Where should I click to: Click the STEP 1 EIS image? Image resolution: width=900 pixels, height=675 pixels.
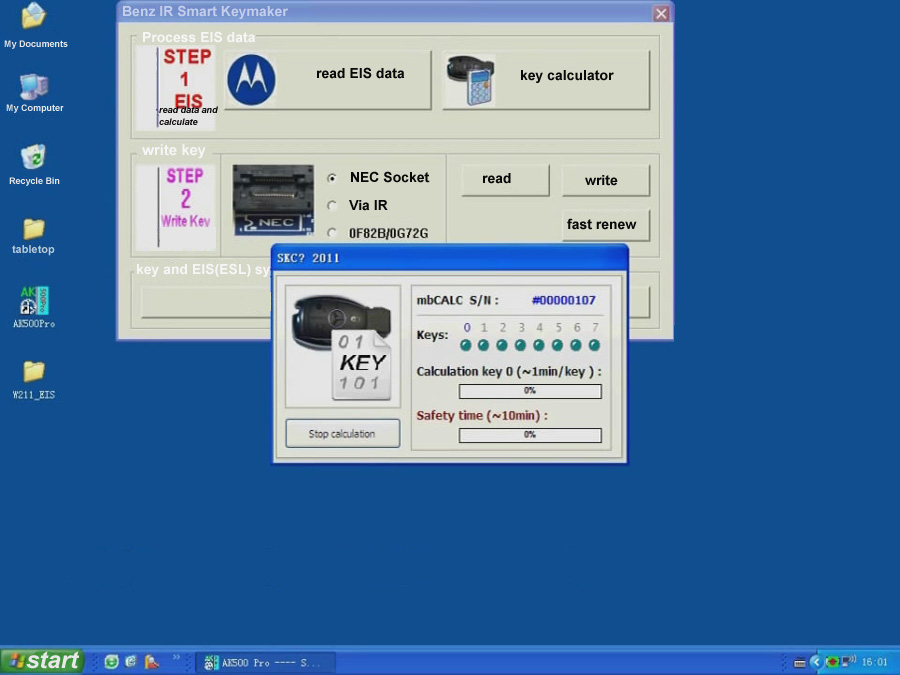coord(176,88)
